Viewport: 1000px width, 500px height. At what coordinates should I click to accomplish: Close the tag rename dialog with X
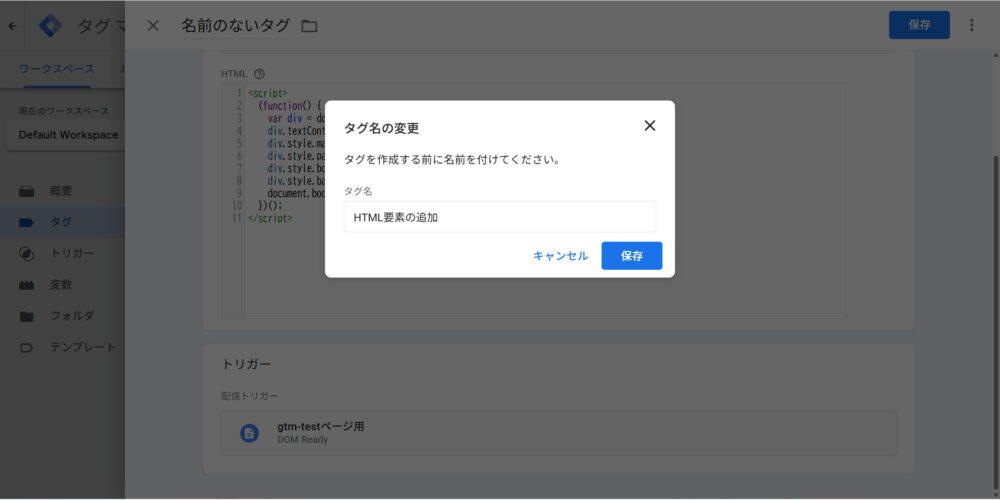coord(650,126)
